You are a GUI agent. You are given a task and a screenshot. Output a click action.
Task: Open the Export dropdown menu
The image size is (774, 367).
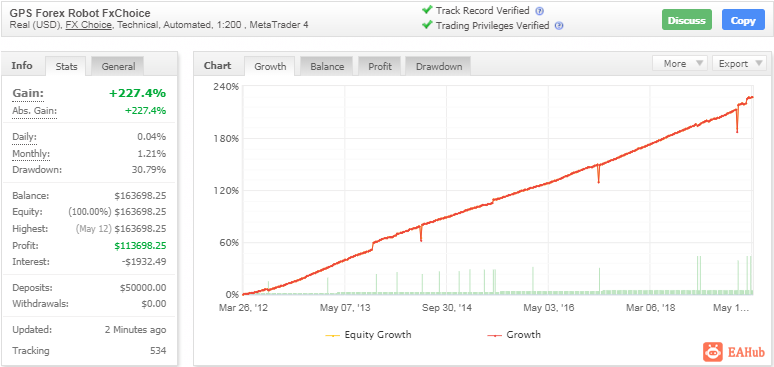739,63
